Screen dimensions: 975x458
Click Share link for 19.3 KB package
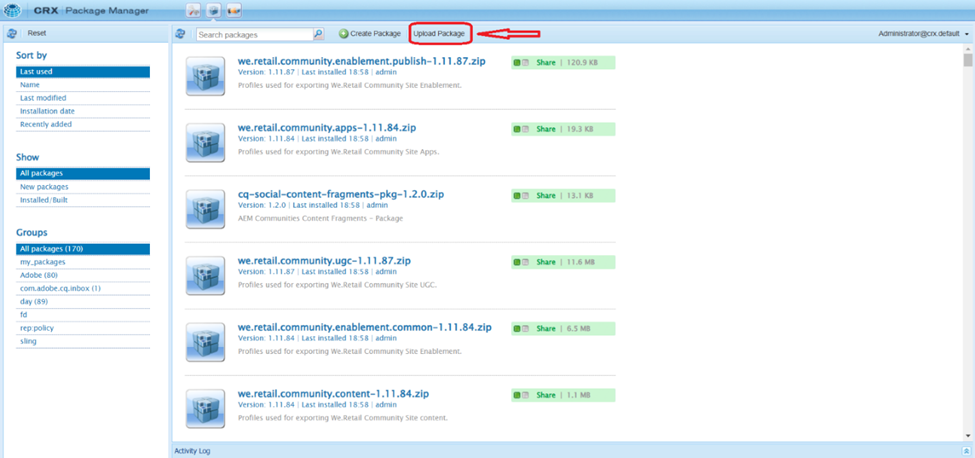545,129
